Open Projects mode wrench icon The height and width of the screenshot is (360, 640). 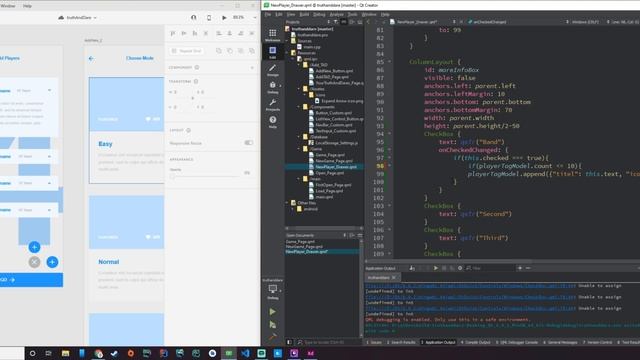(x=272, y=104)
